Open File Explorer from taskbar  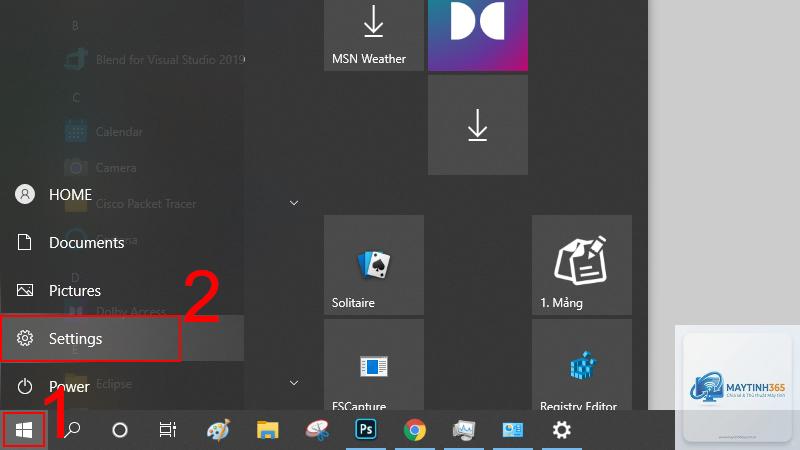point(267,430)
